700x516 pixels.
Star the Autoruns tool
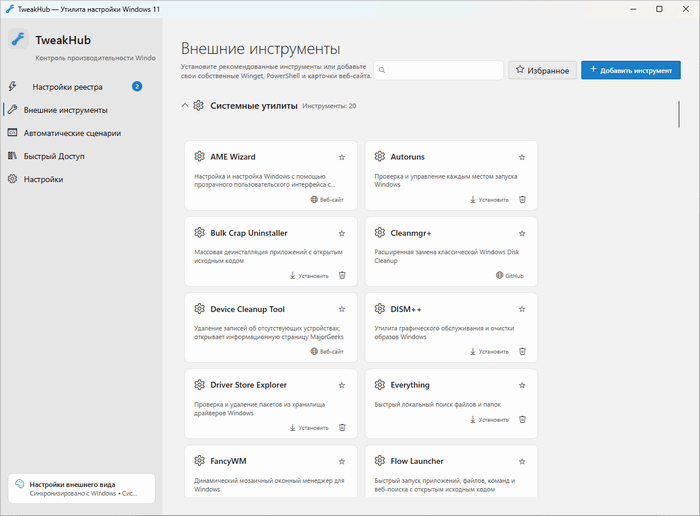522,157
